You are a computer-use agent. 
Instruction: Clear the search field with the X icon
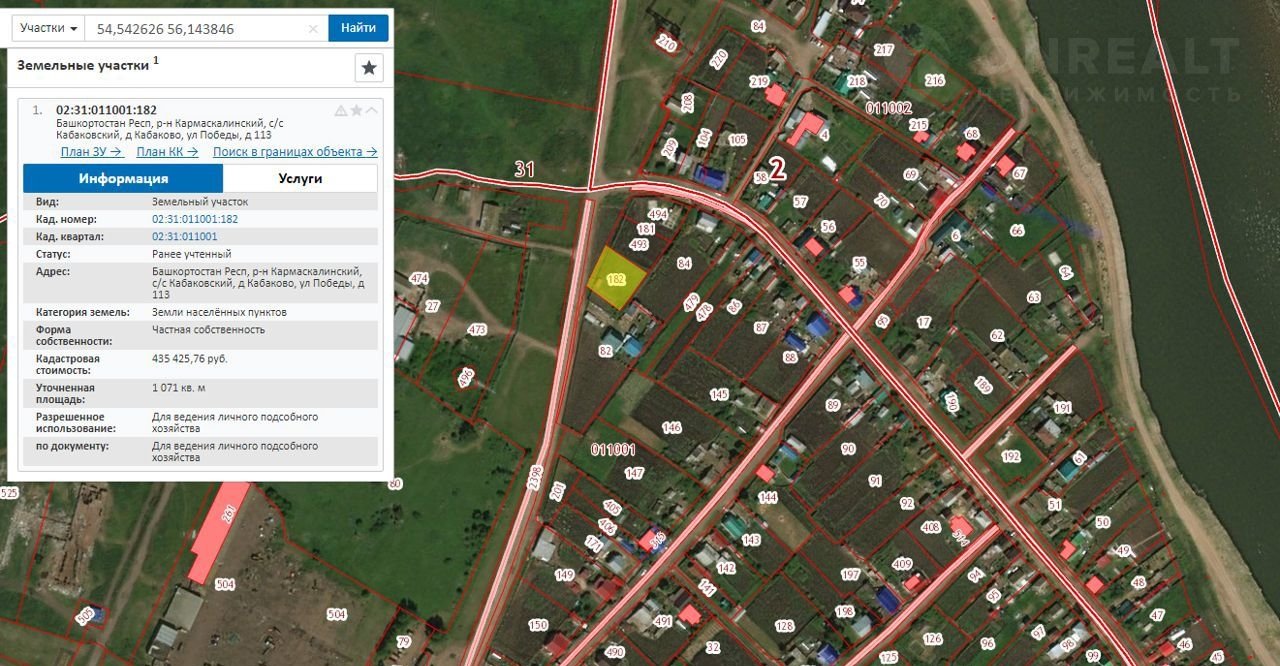(x=313, y=29)
